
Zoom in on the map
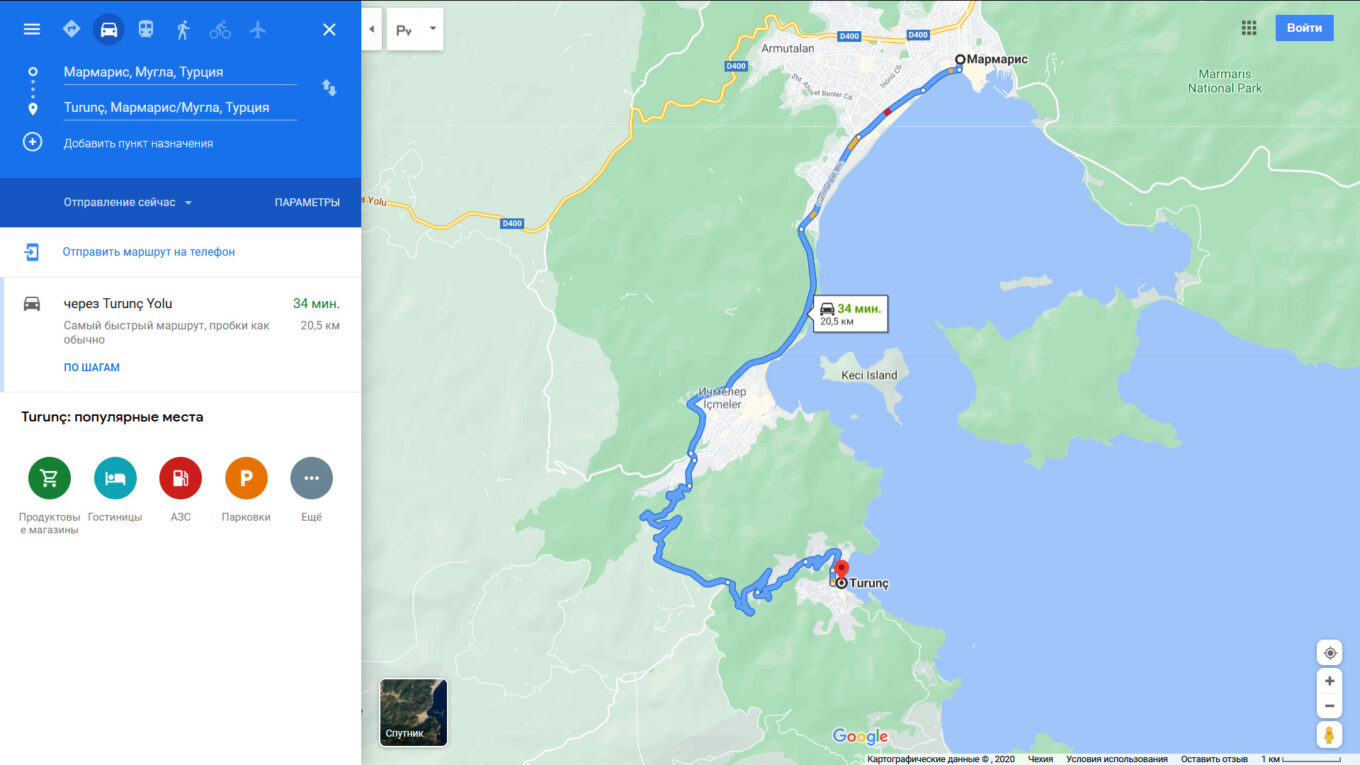(x=1330, y=681)
